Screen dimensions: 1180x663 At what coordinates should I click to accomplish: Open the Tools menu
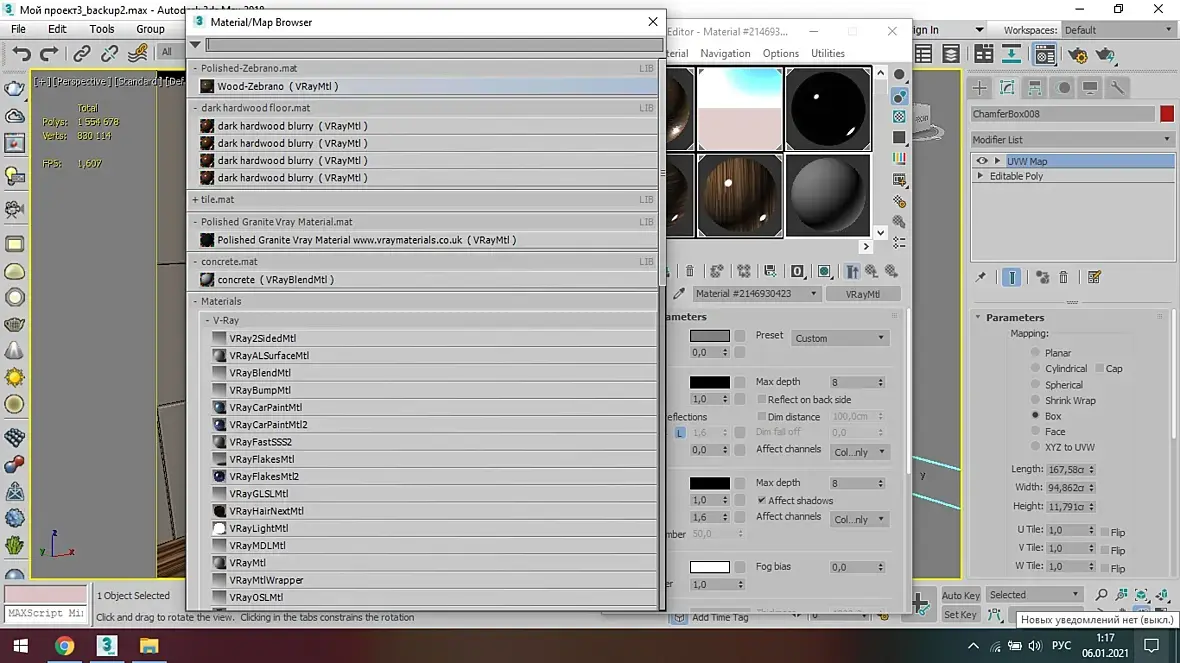(x=102, y=29)
